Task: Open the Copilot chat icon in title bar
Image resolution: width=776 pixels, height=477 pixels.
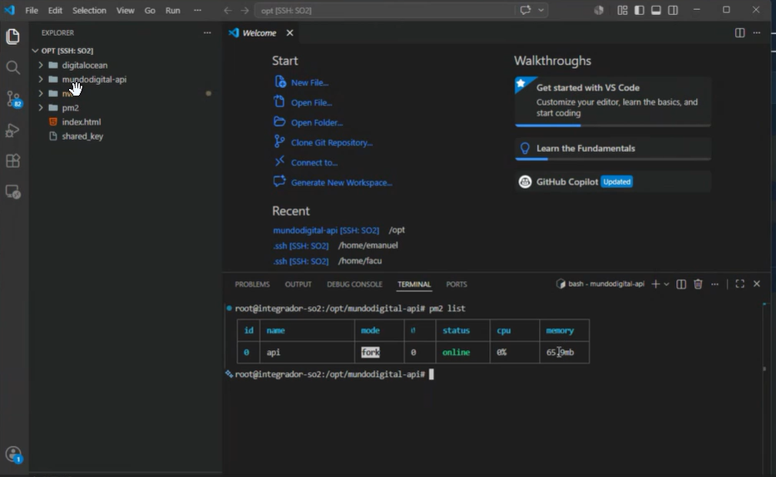Action: 525,10
